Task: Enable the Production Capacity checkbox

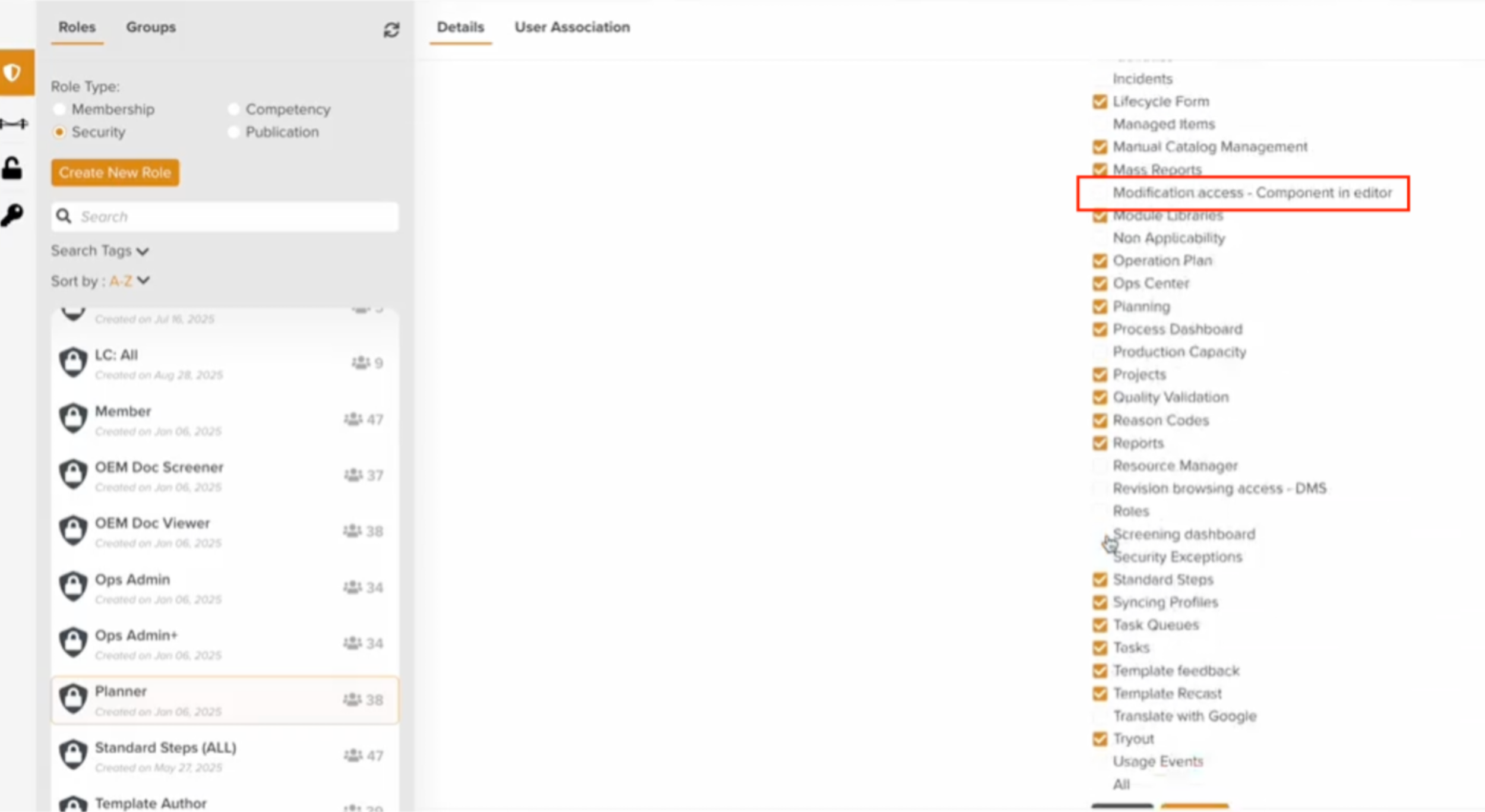Action: [1099, 352]
